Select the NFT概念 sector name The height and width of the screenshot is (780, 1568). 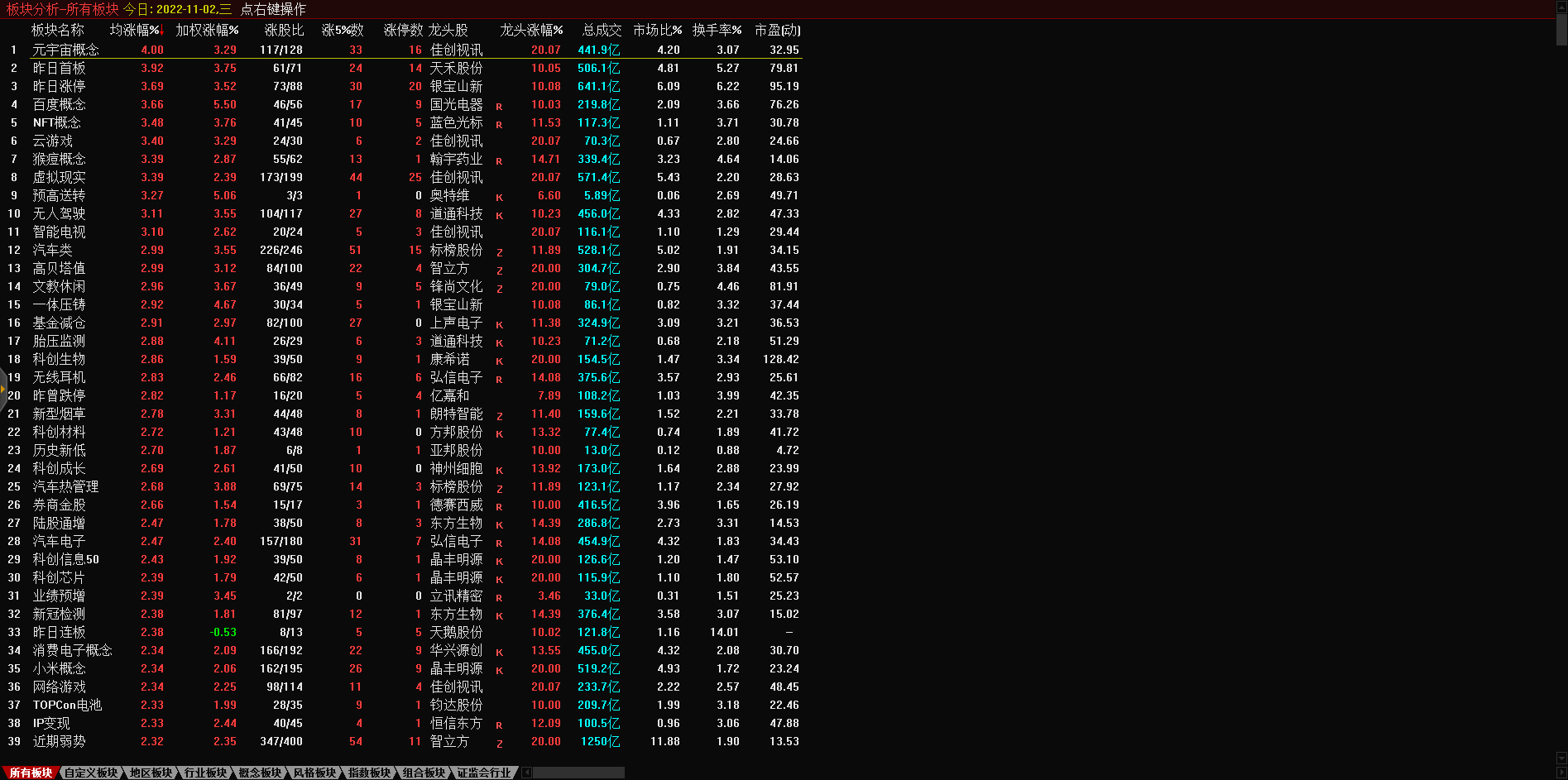[56, 122]
